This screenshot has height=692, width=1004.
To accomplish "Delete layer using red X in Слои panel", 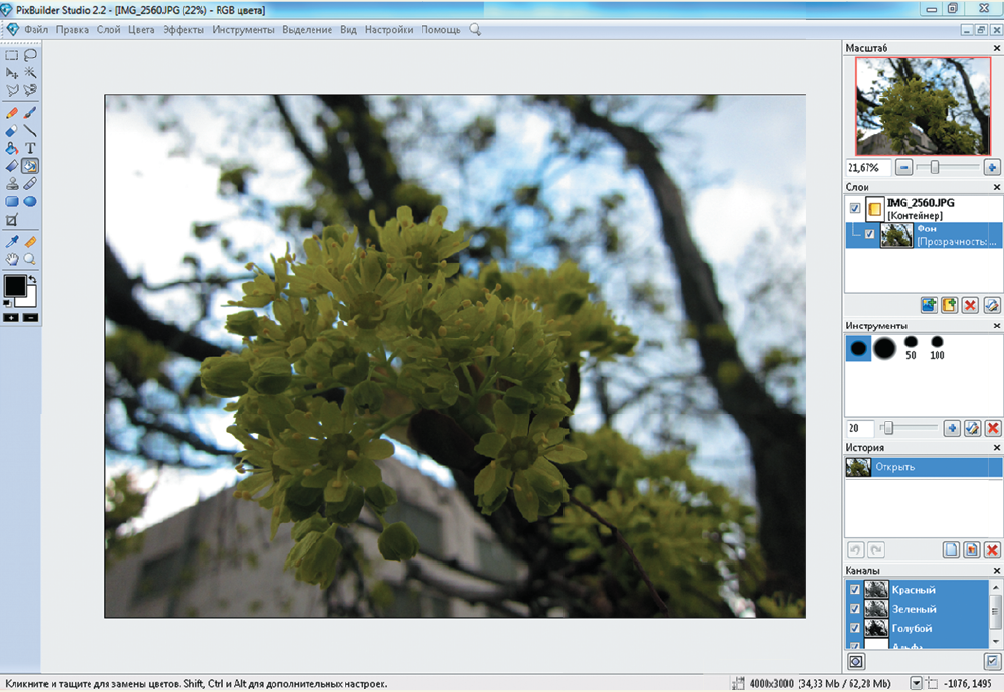I will coord(970,305).
